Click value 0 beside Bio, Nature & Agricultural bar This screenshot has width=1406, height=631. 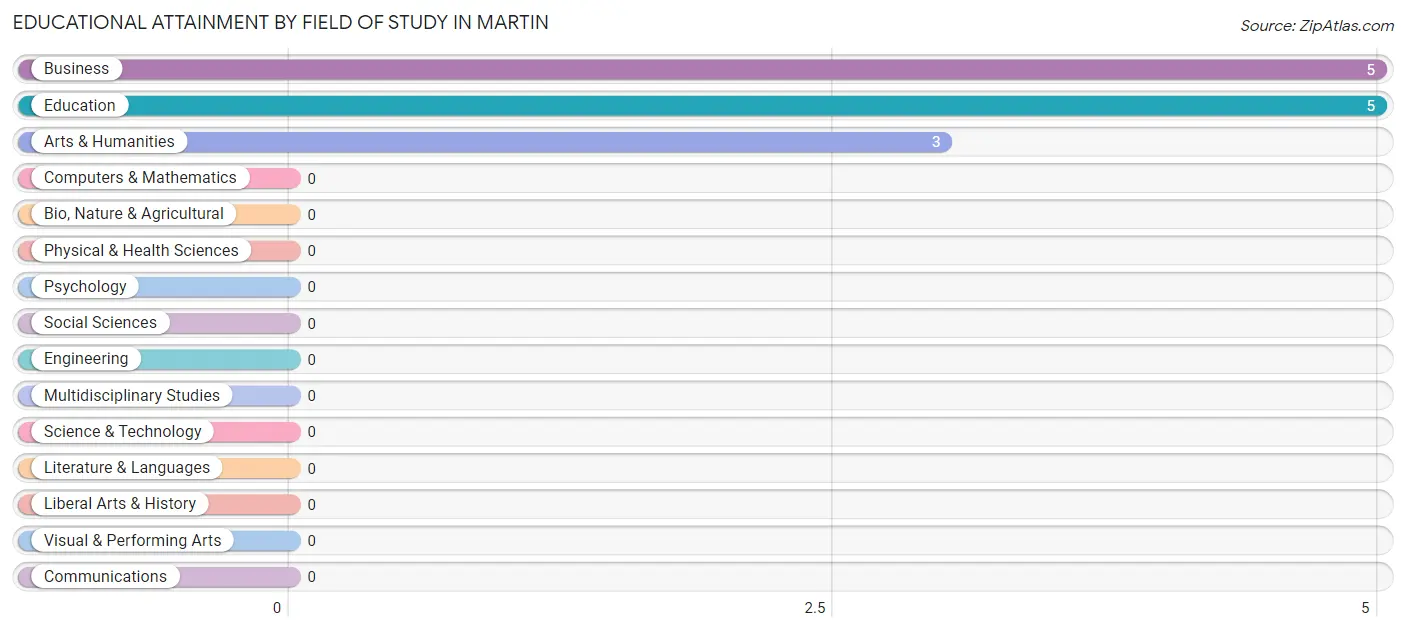(312, 215)
